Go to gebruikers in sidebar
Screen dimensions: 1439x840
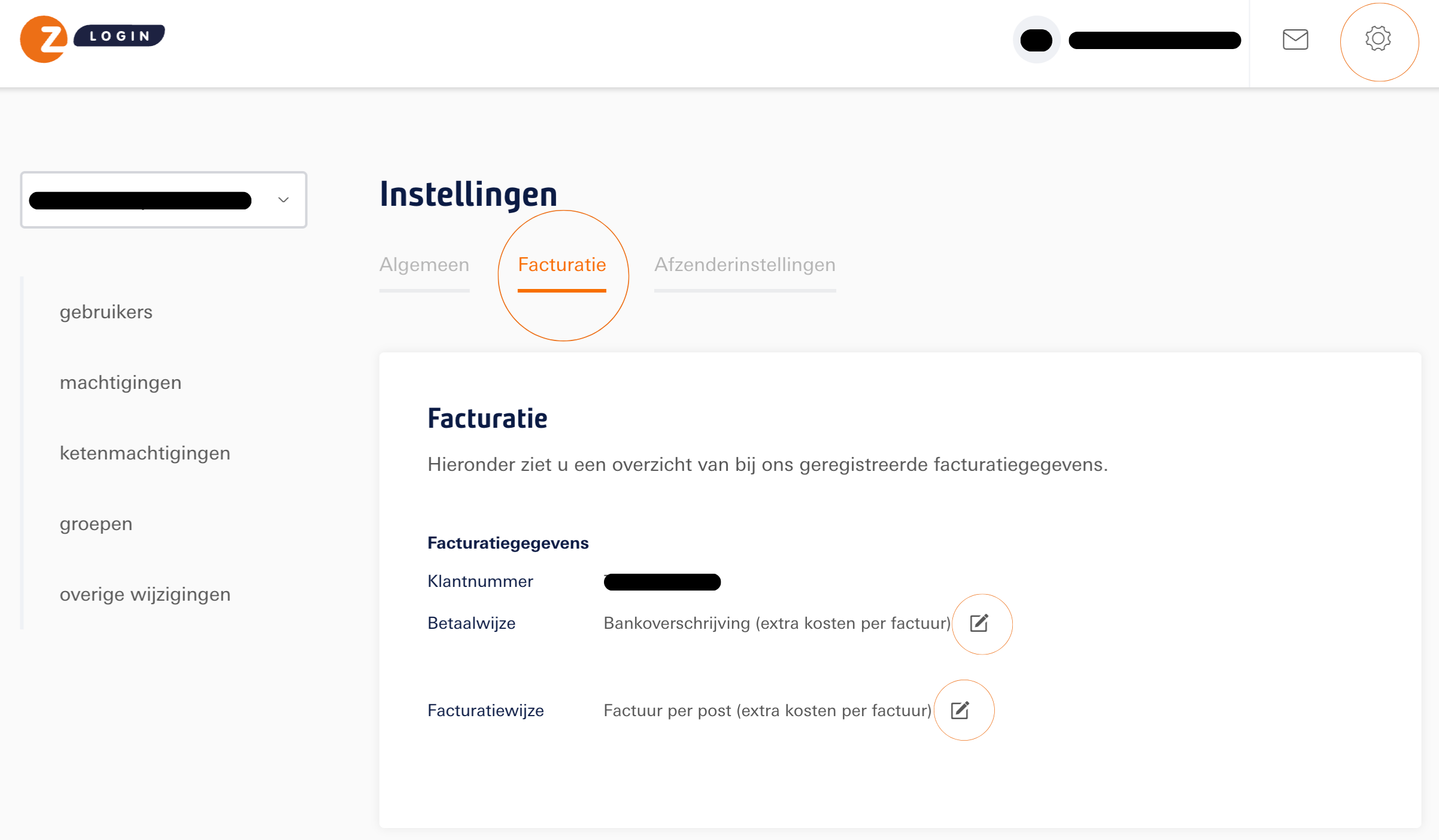[x=106, y=312]
